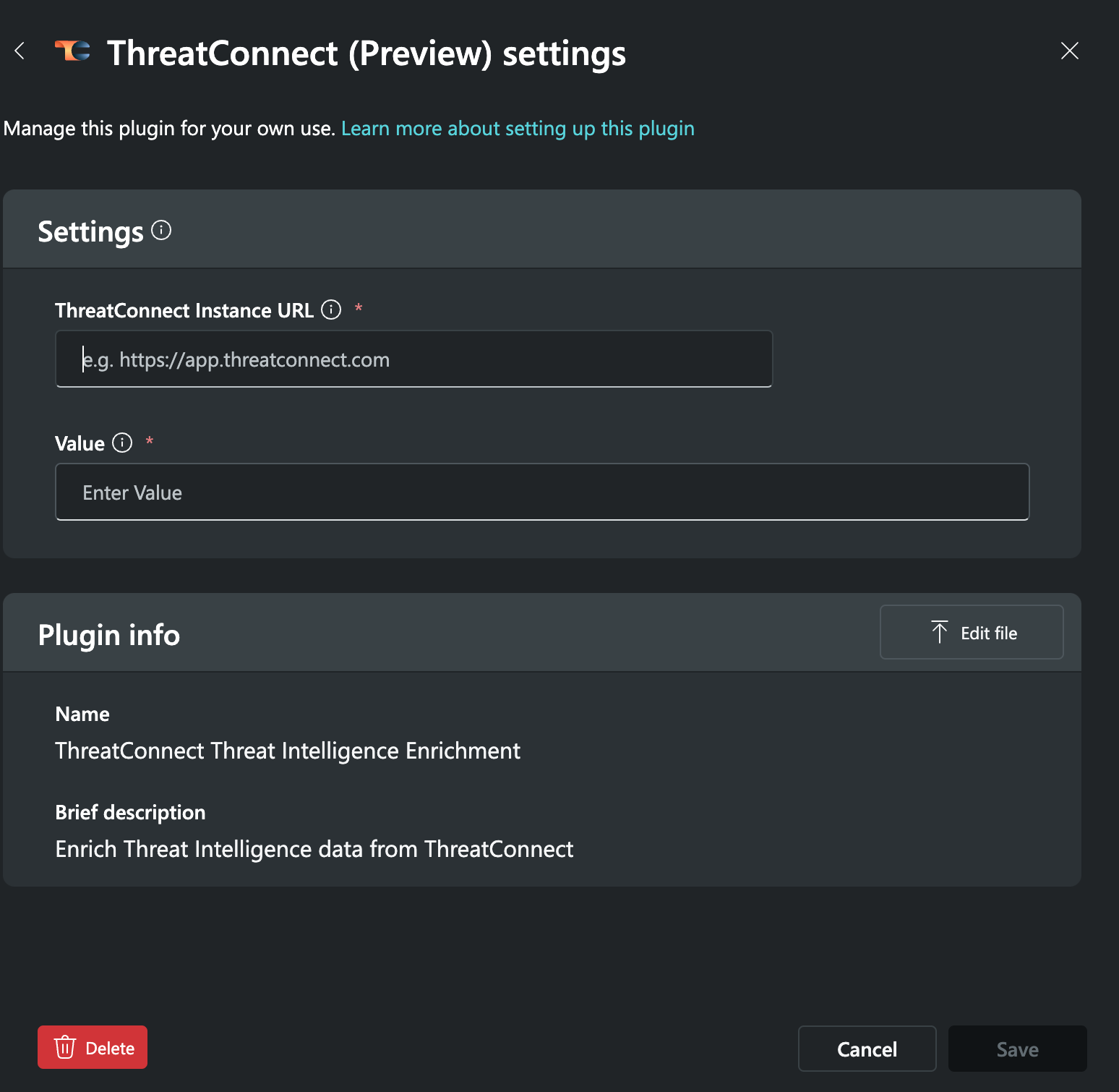Click the brief description text of the plugin
This screenshot has height=1092, width=1119.
314,848
